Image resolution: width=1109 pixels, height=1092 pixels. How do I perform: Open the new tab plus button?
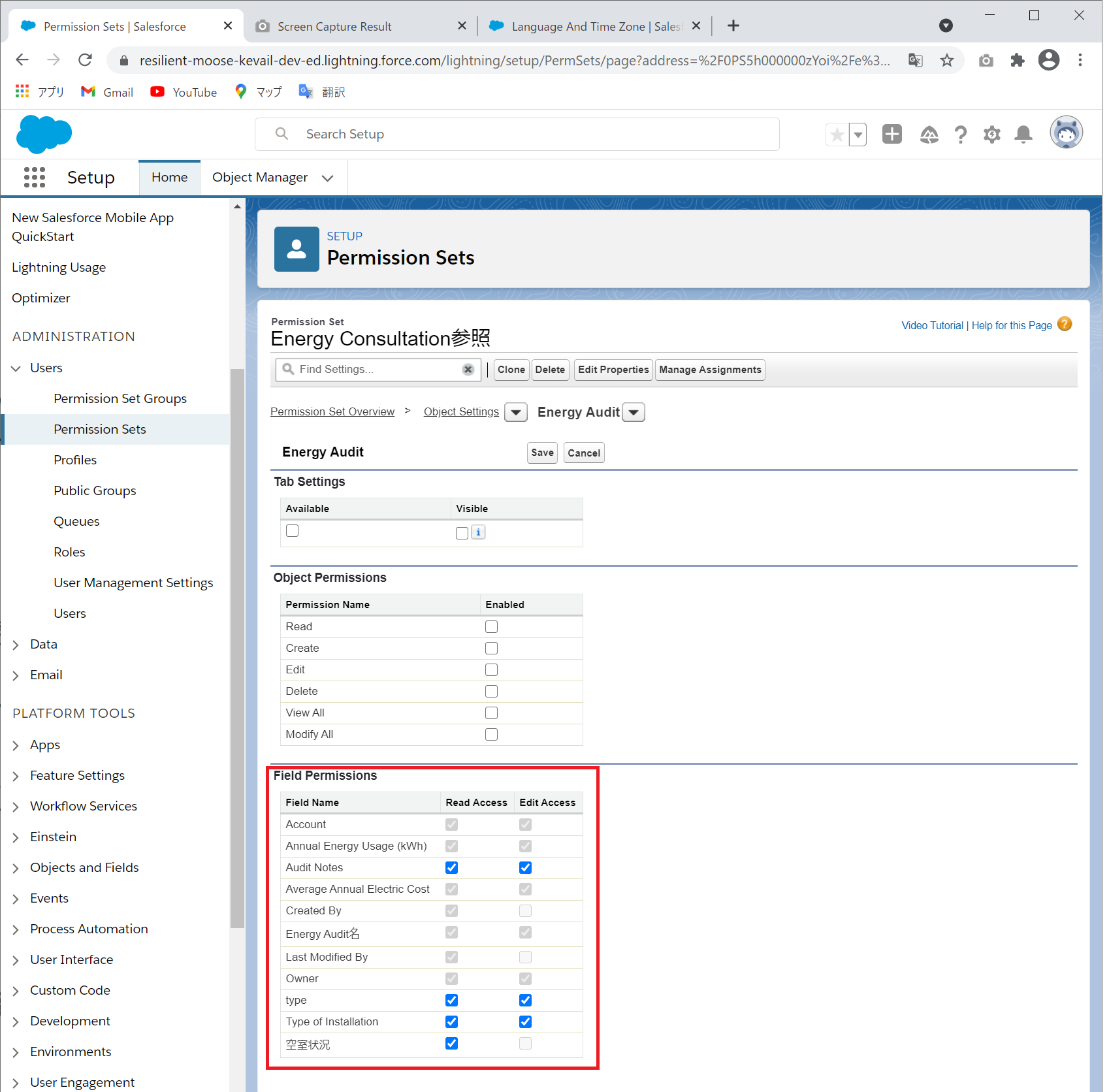(x=733, y=25)
